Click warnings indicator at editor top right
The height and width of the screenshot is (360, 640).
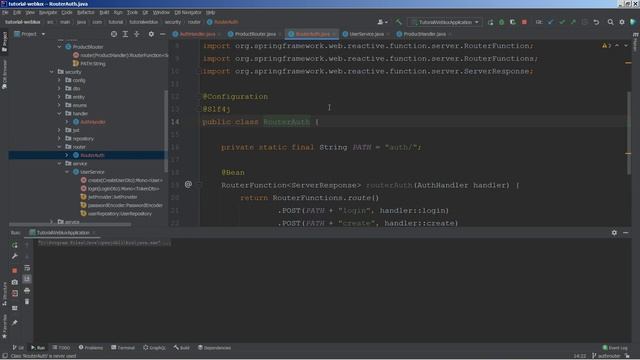coord(607,46)
